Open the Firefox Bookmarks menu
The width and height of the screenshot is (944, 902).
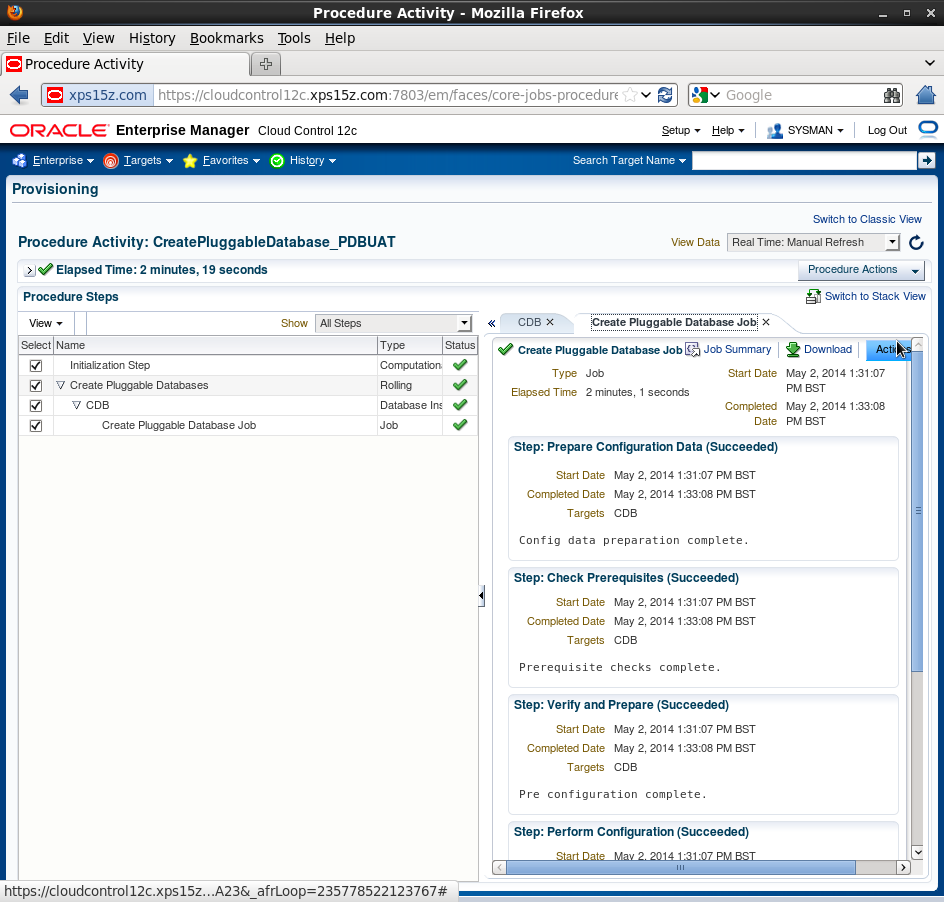click(226, 38)
